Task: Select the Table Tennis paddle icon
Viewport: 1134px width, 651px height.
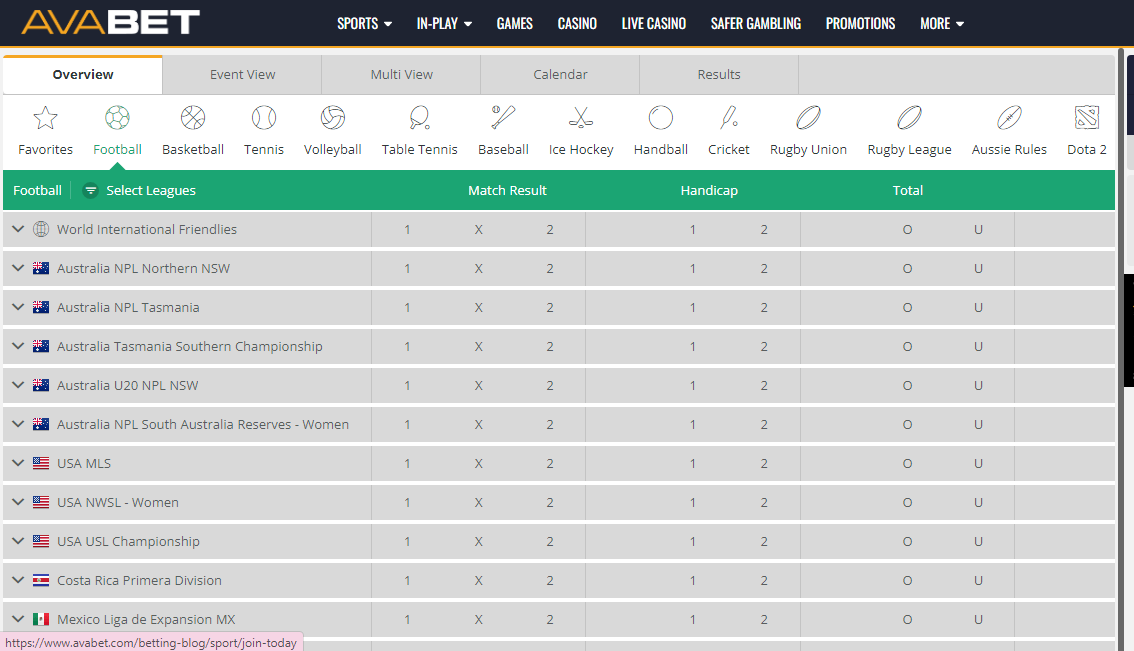Action: point(419,117)
